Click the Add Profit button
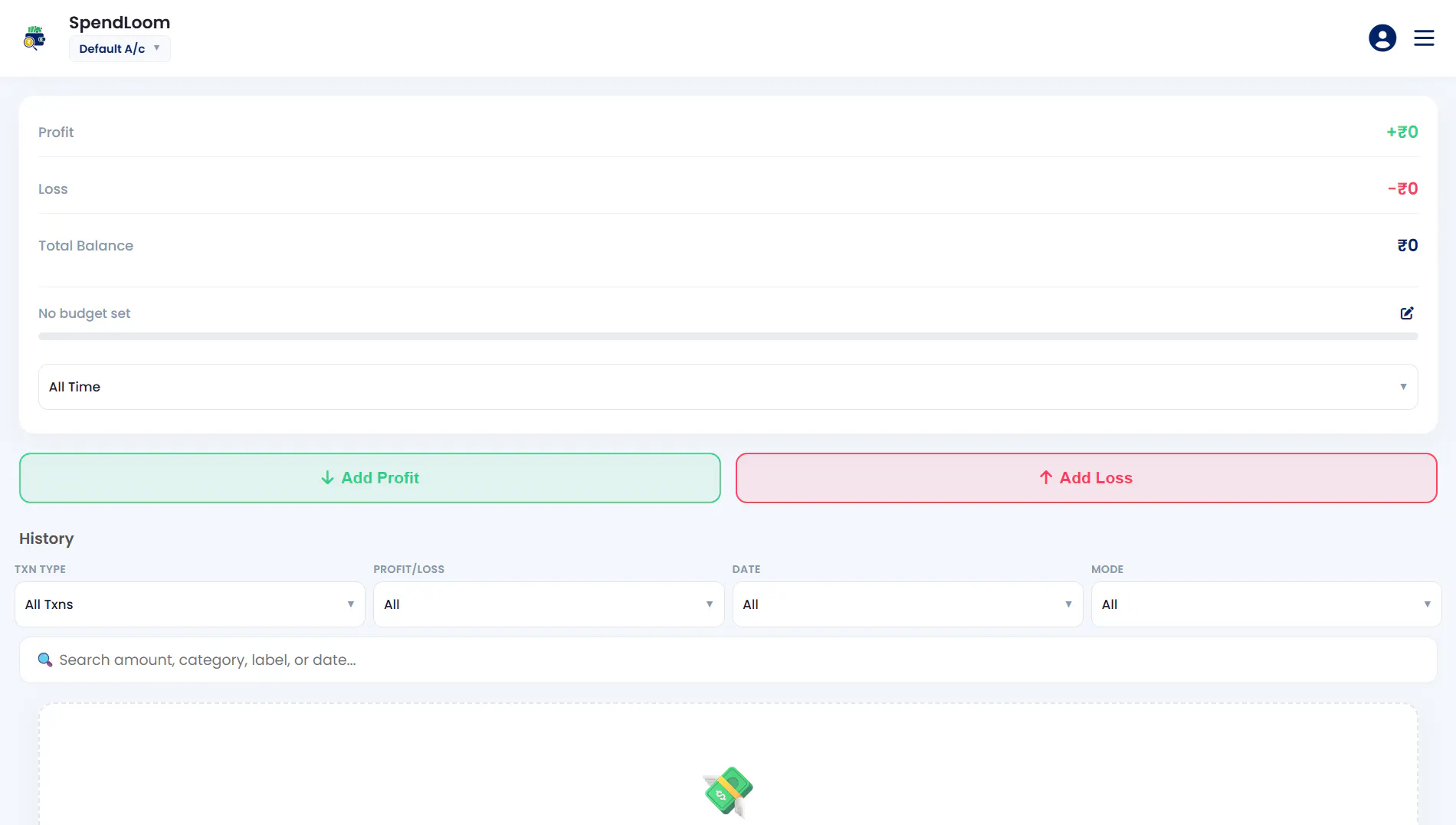The height and width of the screenshot is (825, 1456). coord(370,478)
